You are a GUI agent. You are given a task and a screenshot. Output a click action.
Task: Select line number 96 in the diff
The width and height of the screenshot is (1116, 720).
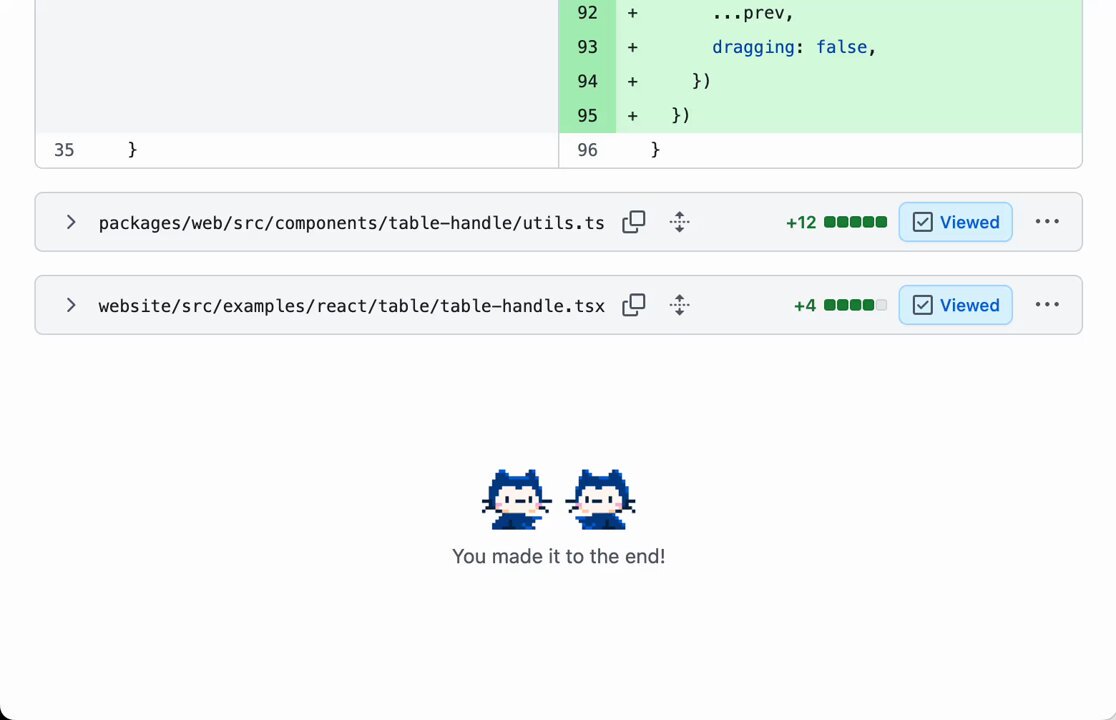587,150
